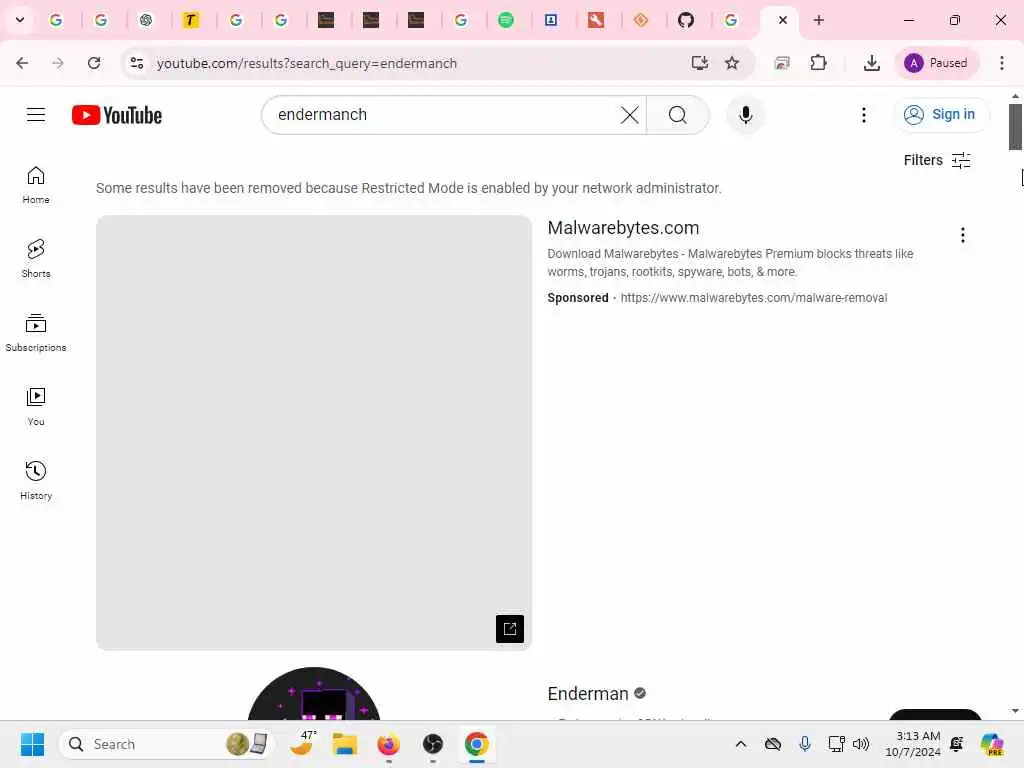Open Shorts in the sidebar

tap(36, 259)
